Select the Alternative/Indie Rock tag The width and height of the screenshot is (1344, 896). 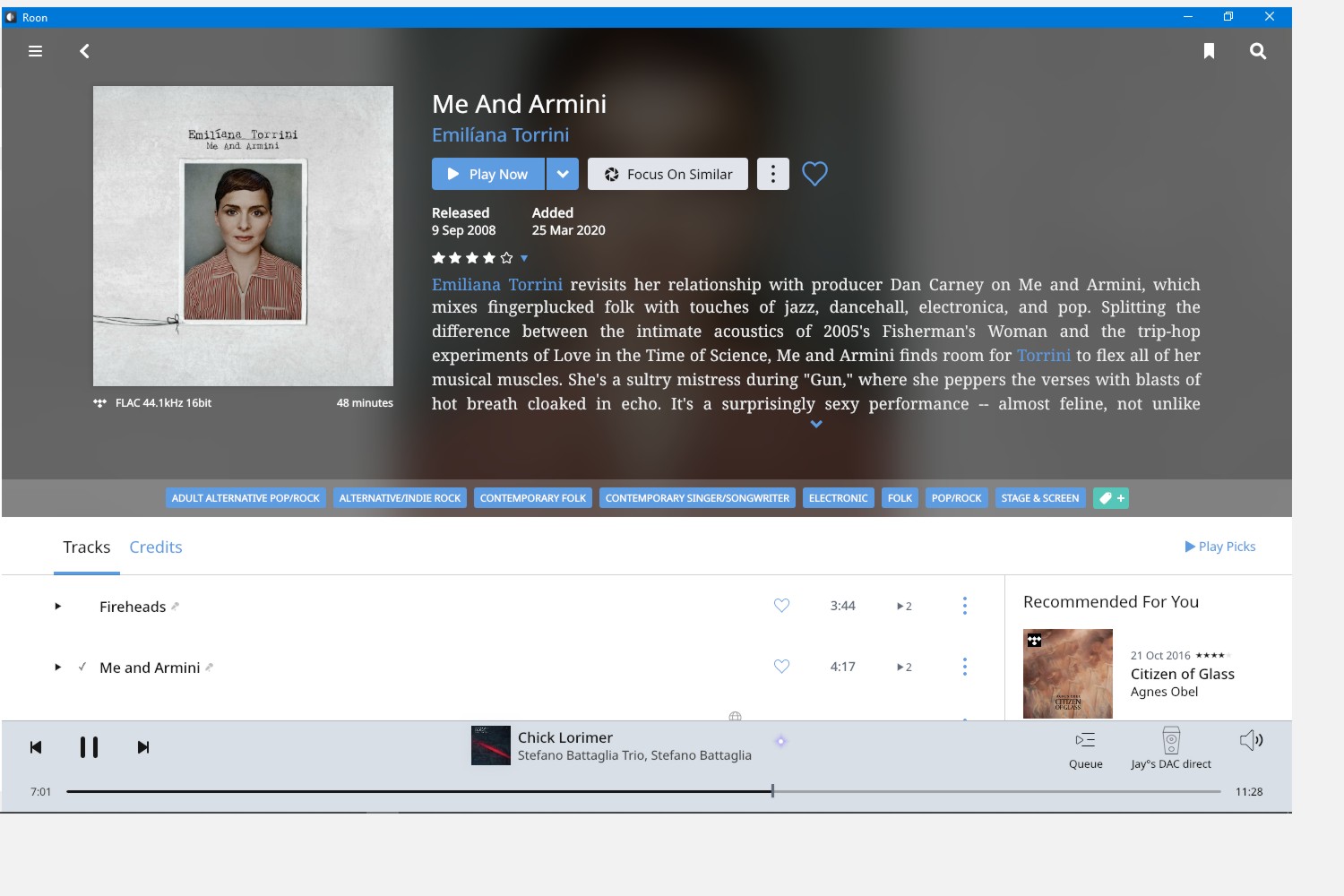[x=400, y=498]
